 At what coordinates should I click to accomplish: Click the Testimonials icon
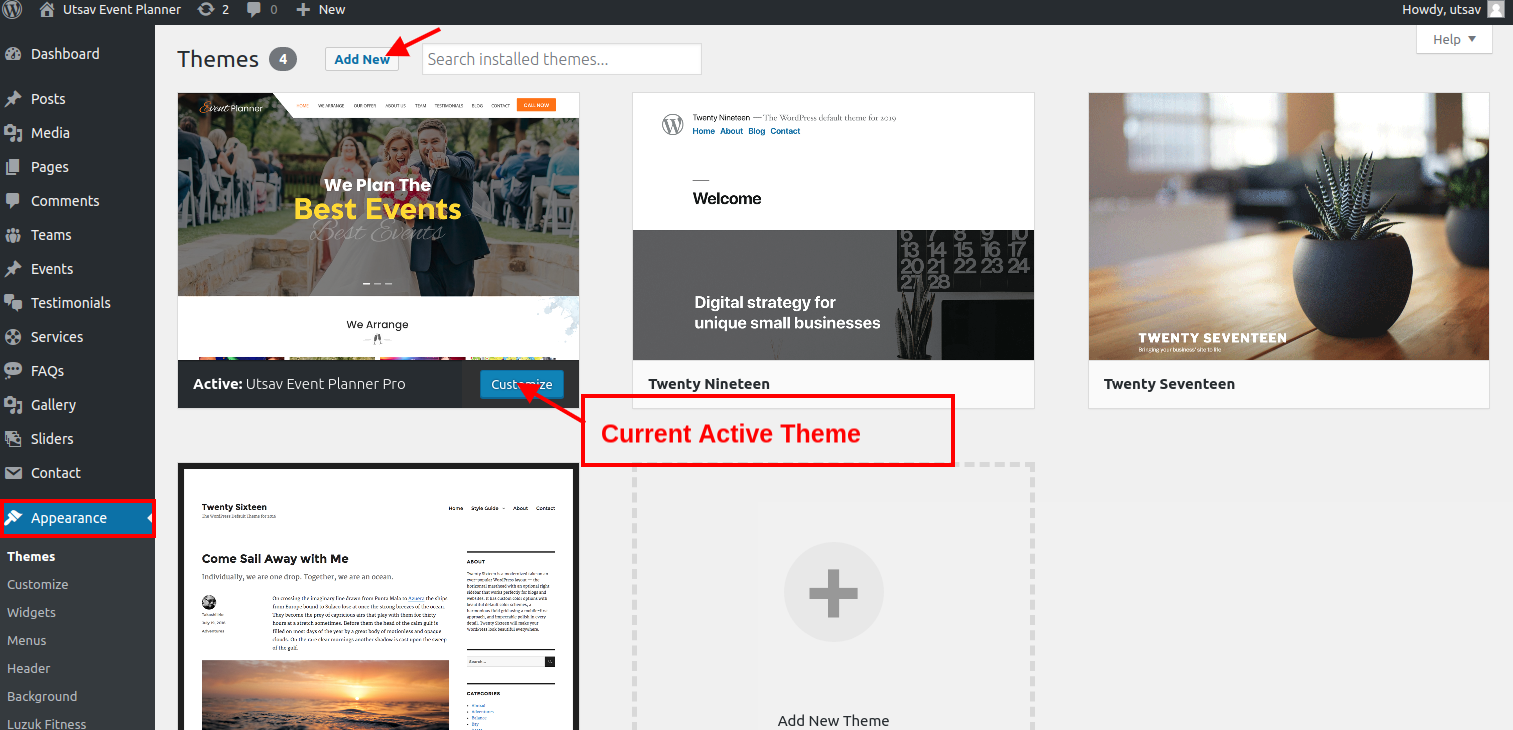13,303
